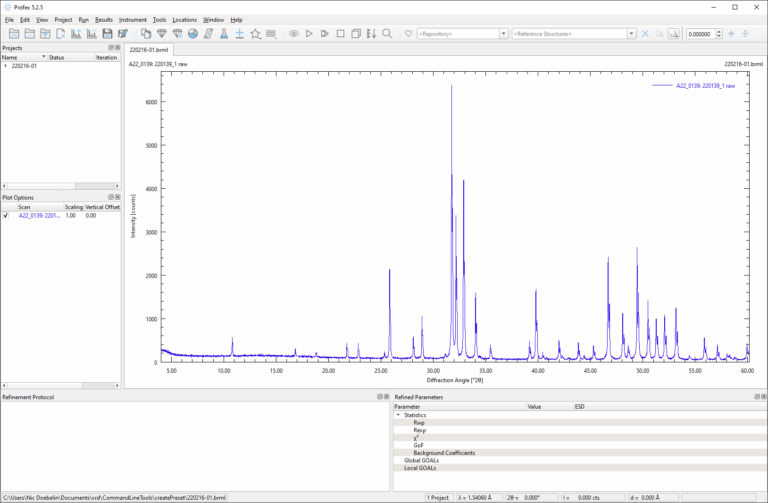Open the Instrument menu
The width and height of the screenshot is (768, 503).
132,19
